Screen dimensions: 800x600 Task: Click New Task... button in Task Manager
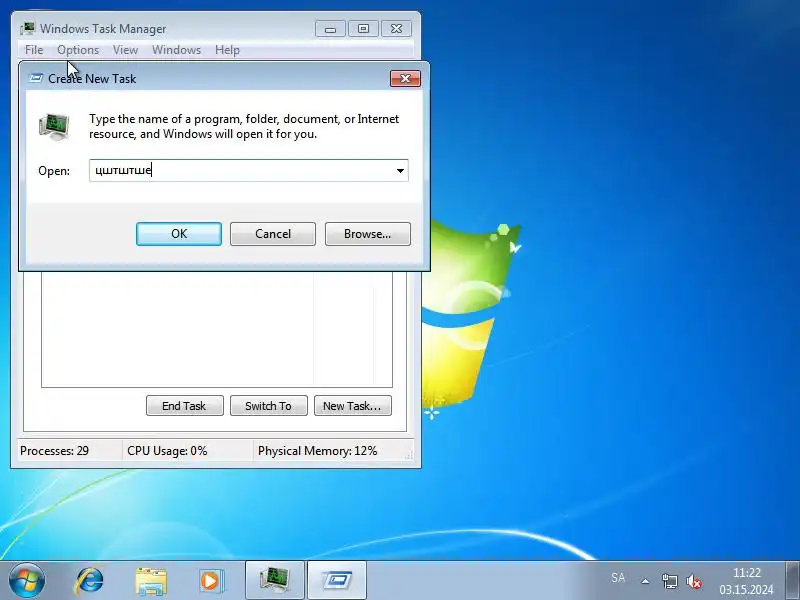(353, 406)
